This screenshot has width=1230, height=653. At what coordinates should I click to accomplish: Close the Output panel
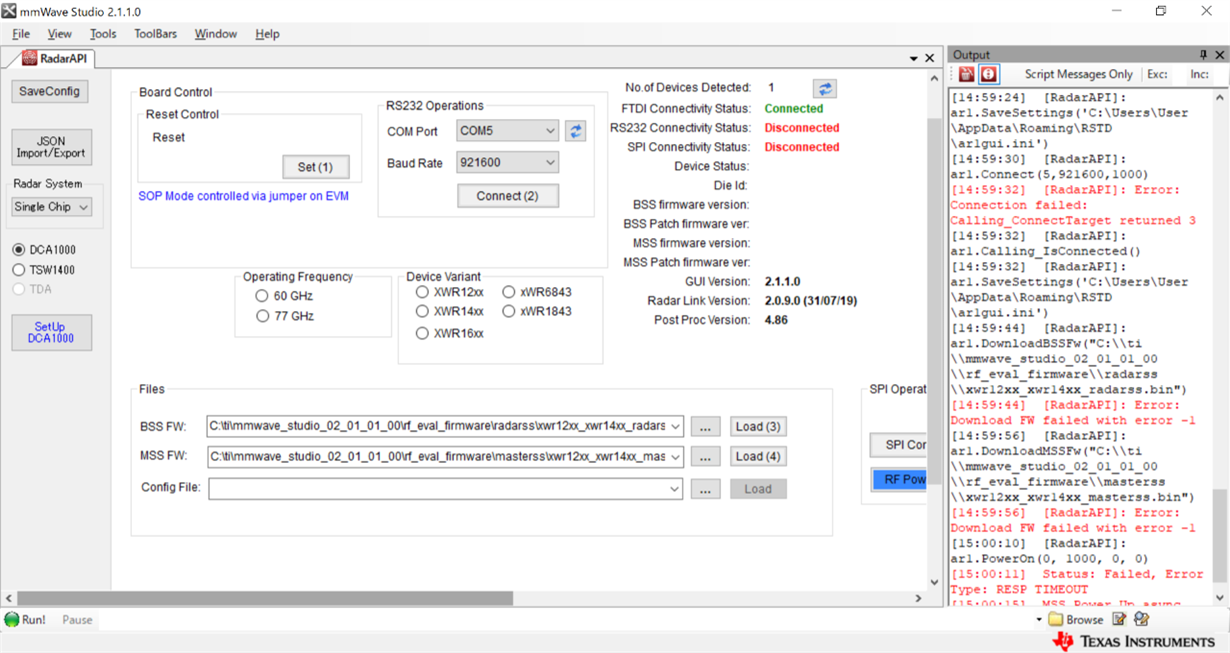pos(1219,55)
